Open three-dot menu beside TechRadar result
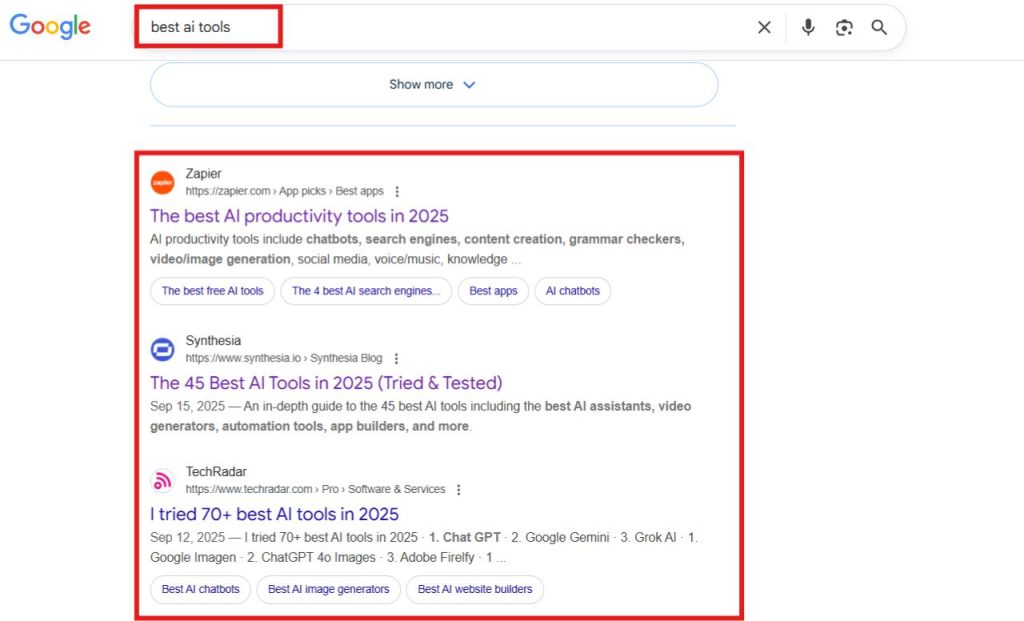This screenshot has width=1024, height=621. pyautogui.click(x=459, y=490)
